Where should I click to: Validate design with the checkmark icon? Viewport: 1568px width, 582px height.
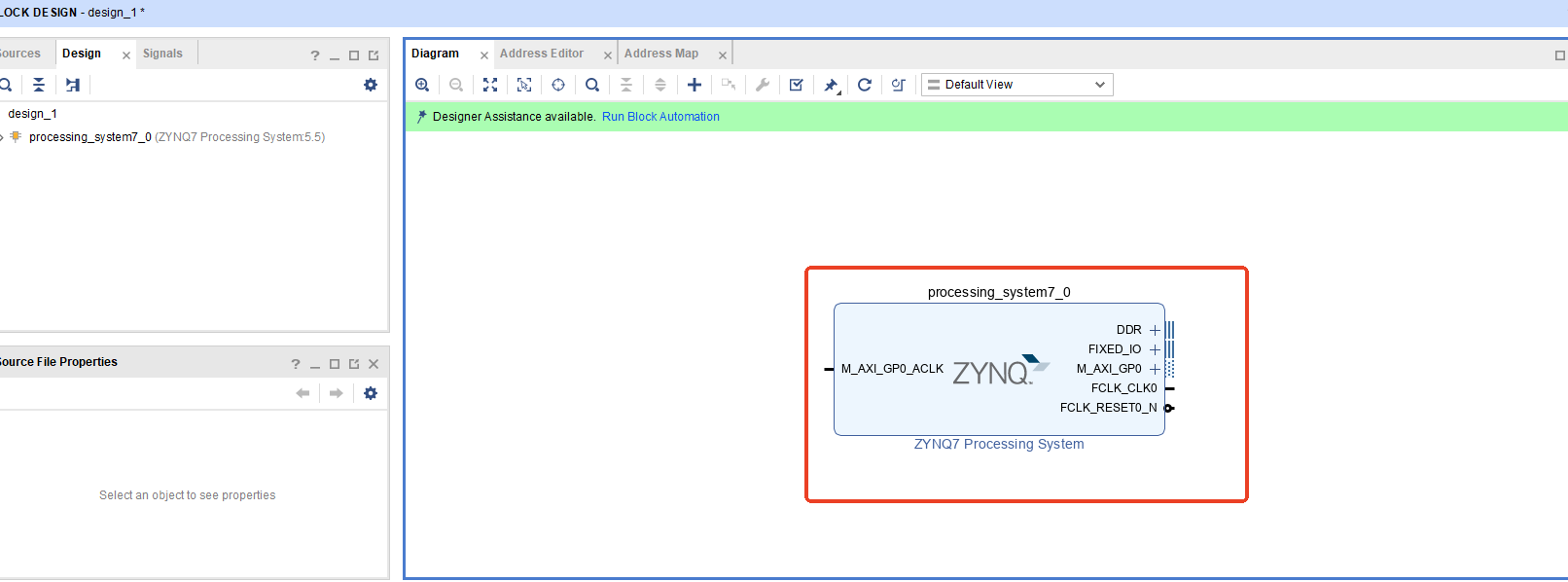coord(797,85)
